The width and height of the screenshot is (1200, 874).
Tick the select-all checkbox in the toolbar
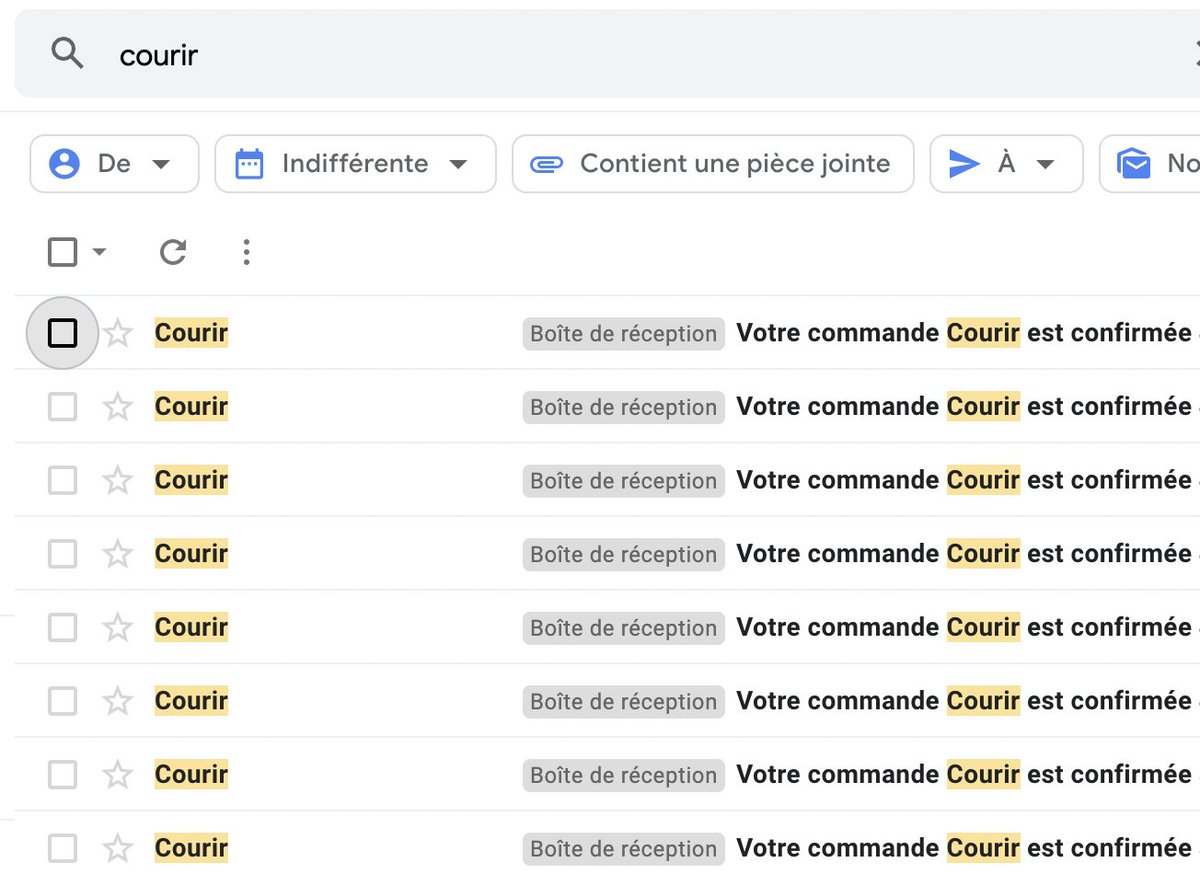tap(63, 252)
